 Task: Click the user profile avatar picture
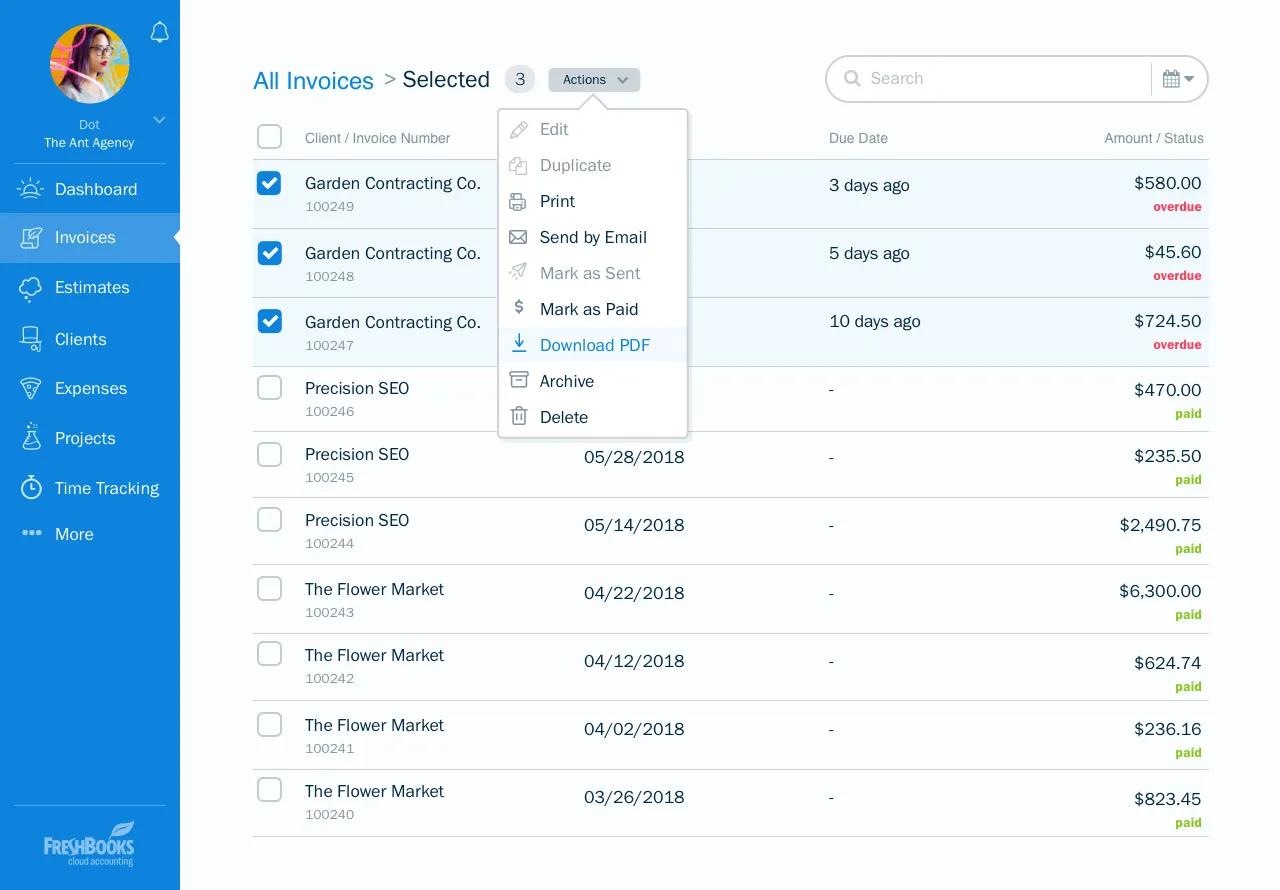coord(89,64)
